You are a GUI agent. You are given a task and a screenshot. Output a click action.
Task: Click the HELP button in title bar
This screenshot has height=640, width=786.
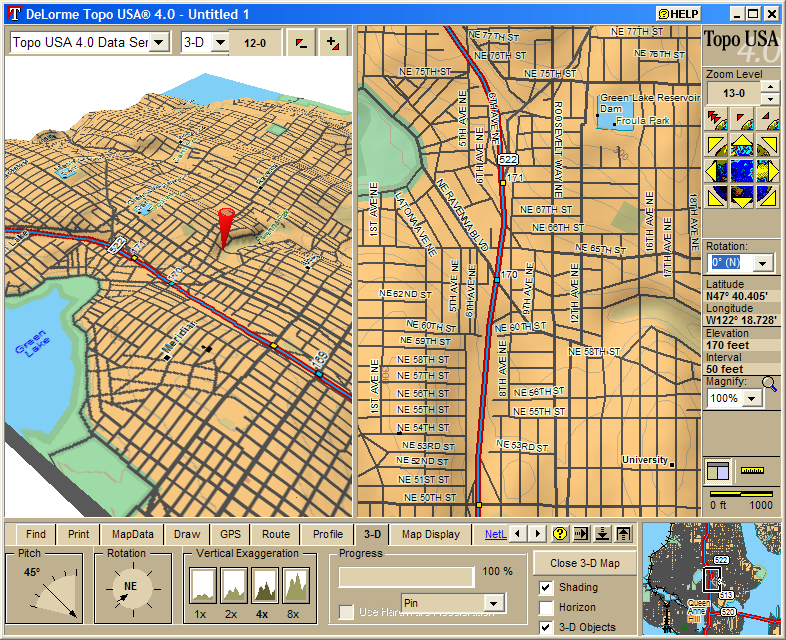point(679,14)
